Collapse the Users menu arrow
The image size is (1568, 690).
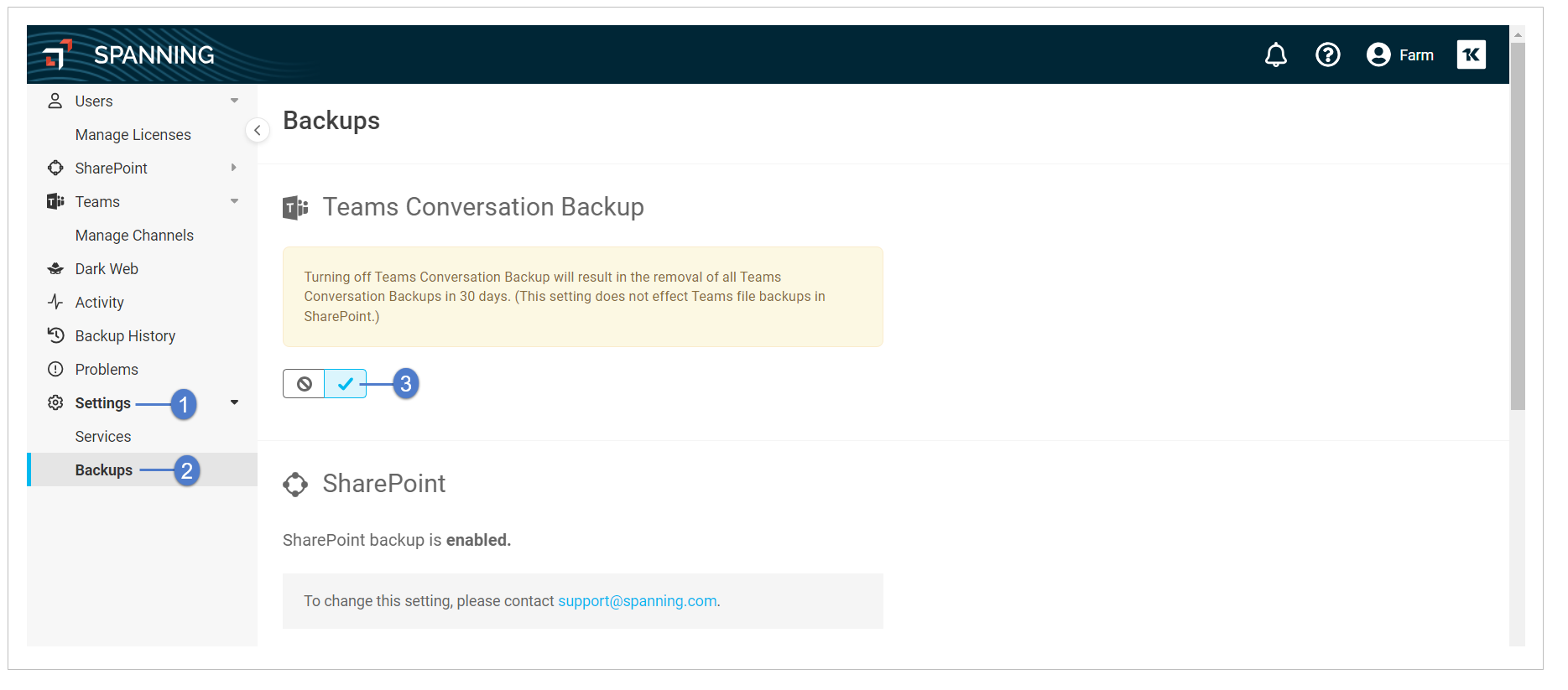[x=234, y=101]
